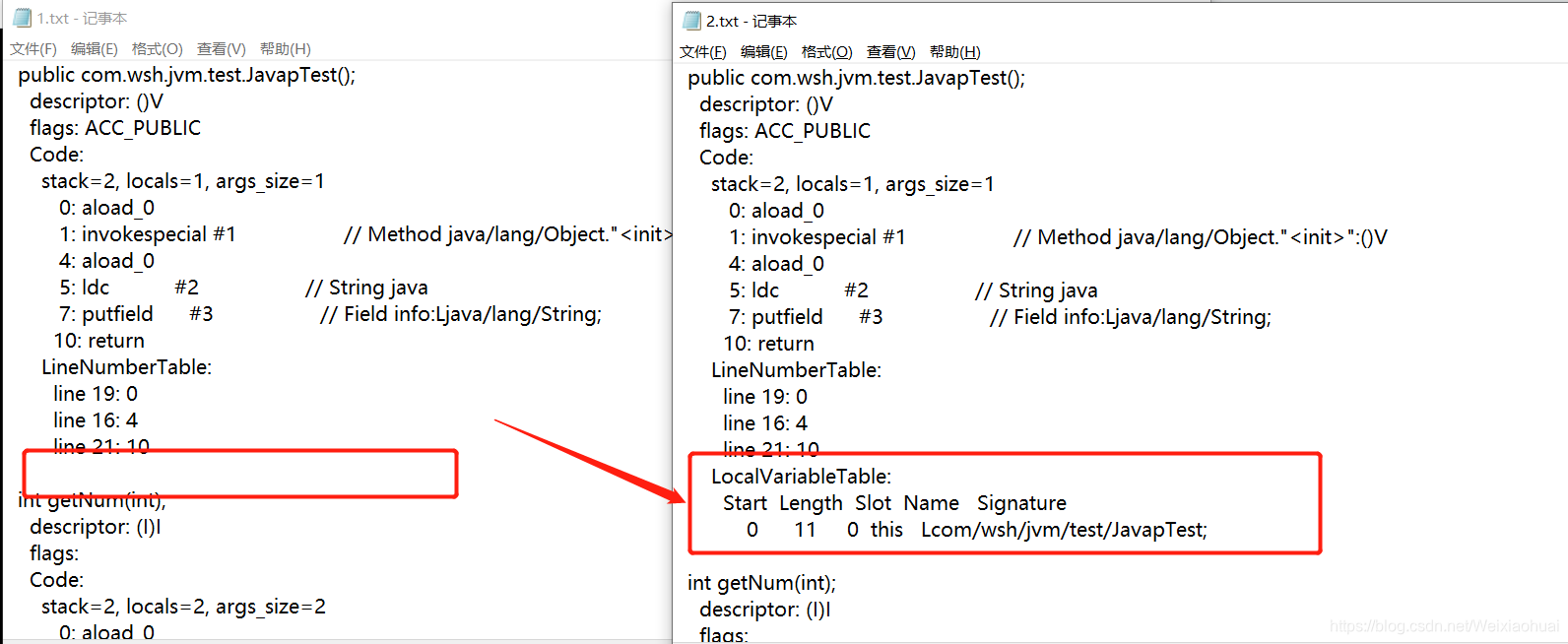Open 查看(V) menu in 2.txt window

tap(891, 52)
